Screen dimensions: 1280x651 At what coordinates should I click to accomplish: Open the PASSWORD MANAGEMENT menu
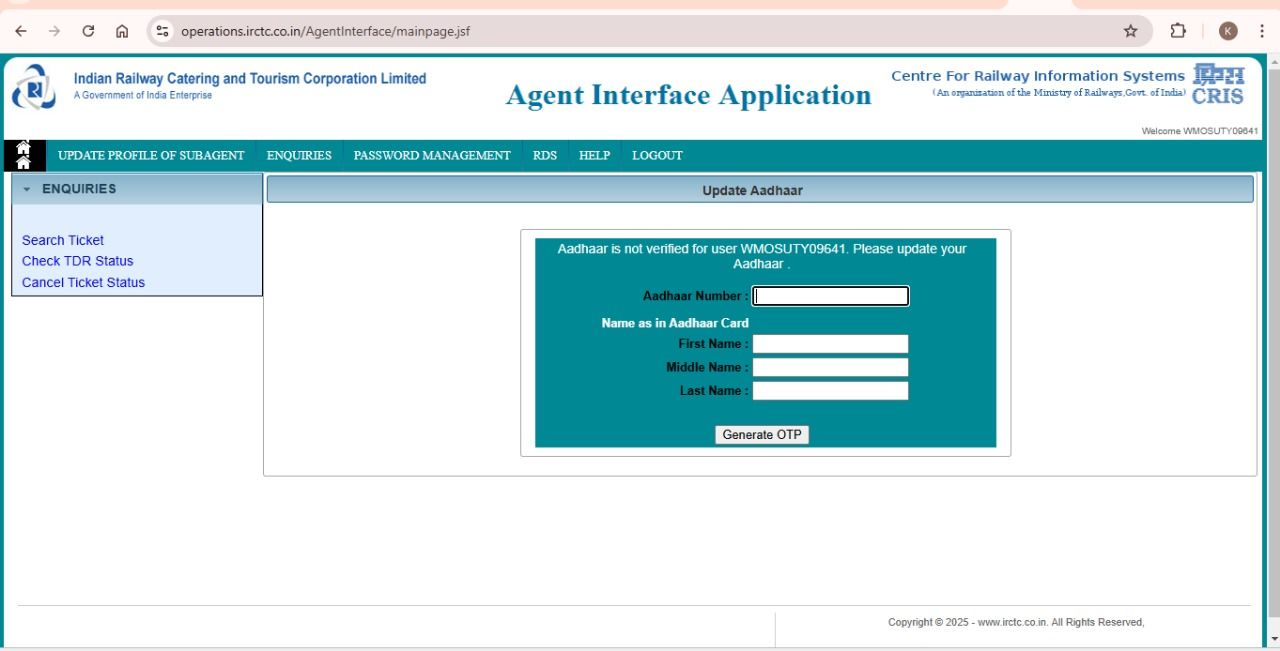click(431, 155)
